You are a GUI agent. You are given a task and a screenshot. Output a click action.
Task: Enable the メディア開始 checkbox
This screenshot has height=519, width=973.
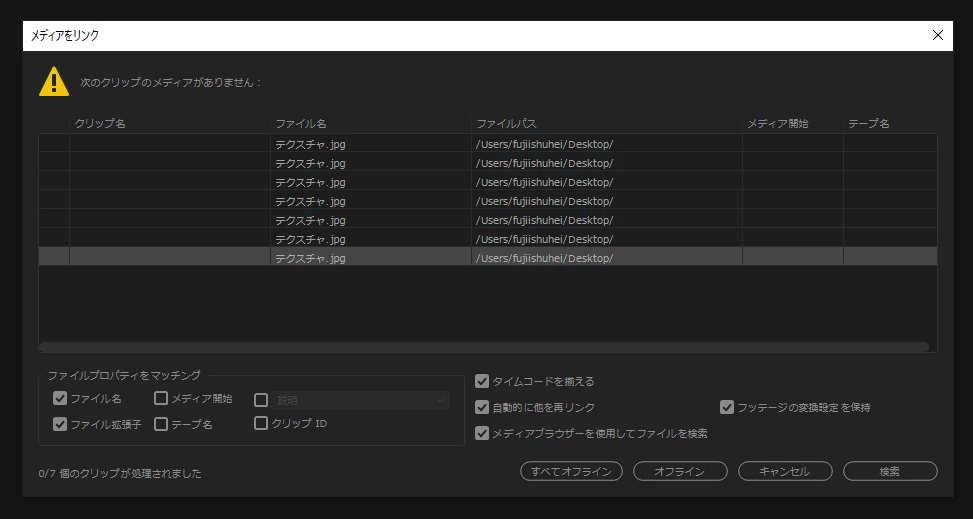point(161,398)
